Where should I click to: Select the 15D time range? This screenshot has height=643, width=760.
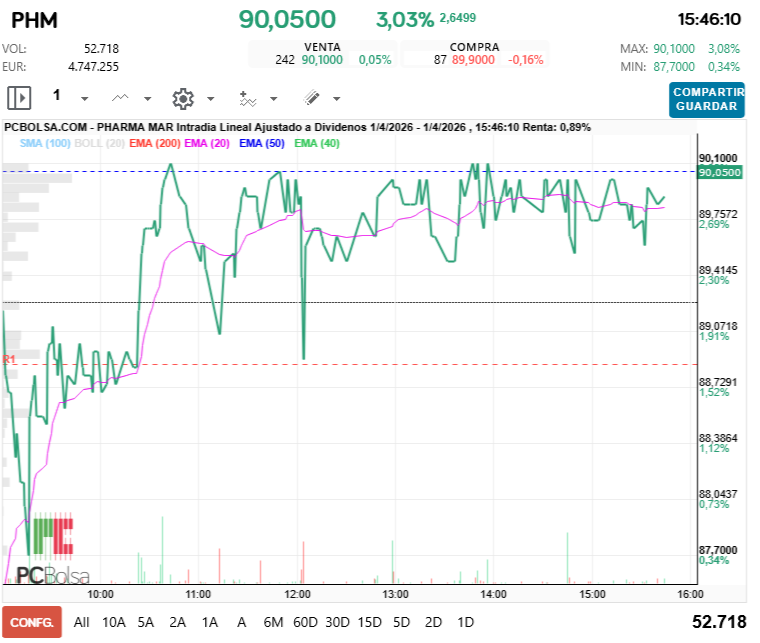point(370,622)
